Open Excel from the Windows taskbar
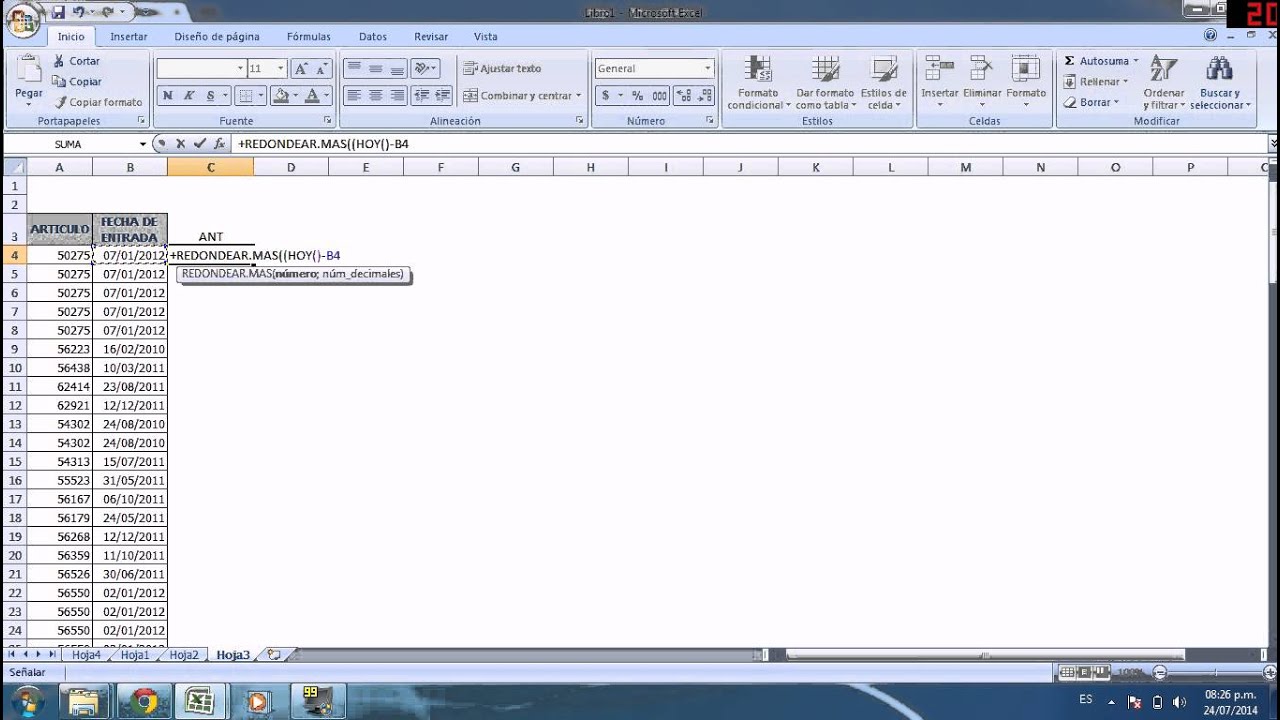This screenshot has width=1280, height=720. point(200,701)
